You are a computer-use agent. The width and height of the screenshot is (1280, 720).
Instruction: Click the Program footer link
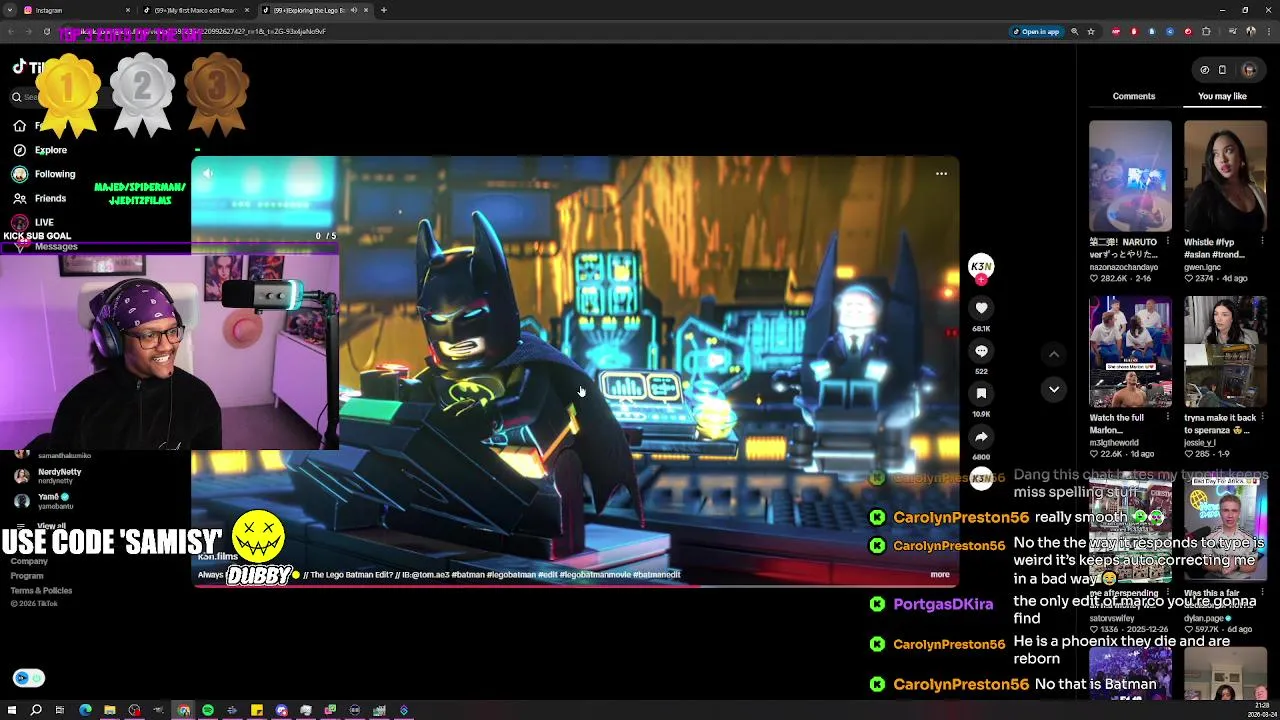pos(27,576)
